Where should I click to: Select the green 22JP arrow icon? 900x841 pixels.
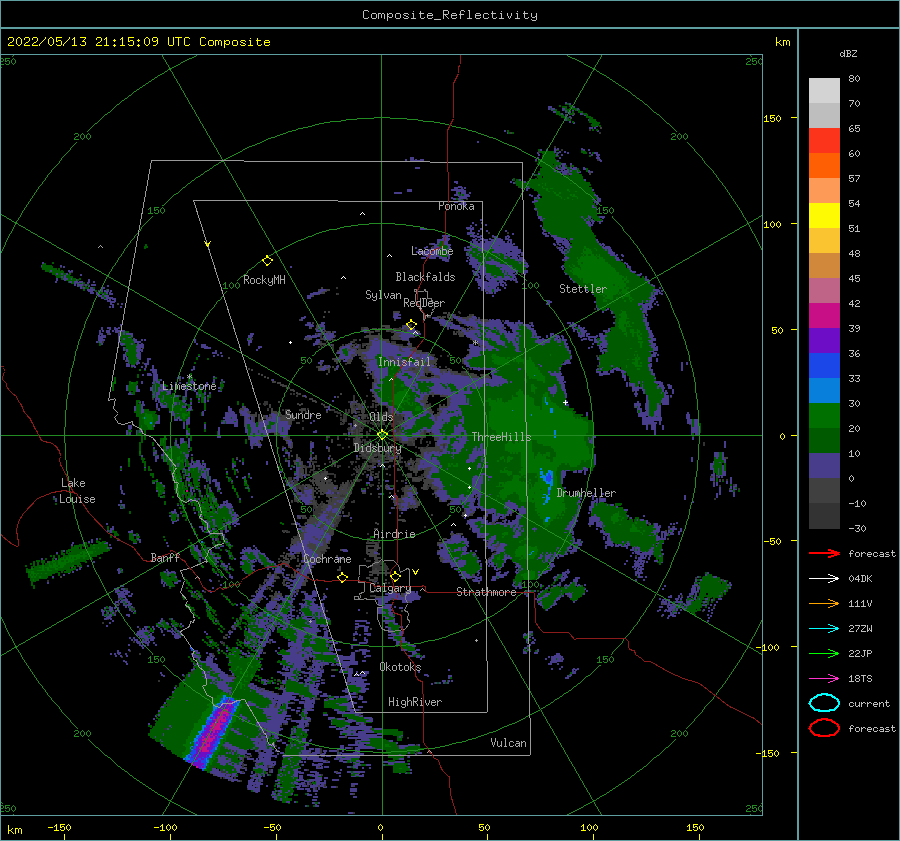pyautogui.click(x=824, y=653)
